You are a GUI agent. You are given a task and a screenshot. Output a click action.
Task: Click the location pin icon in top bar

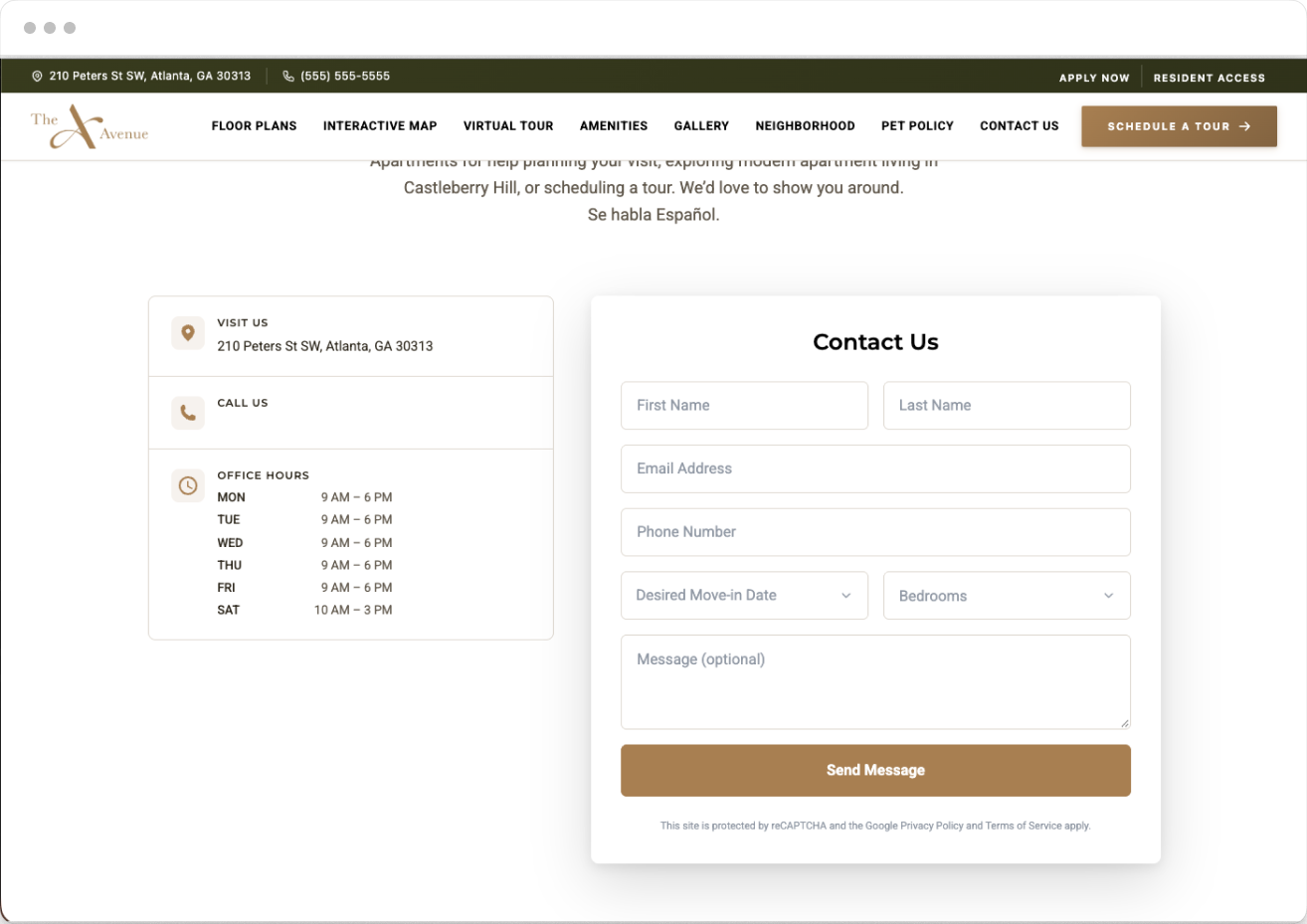(x=37, y=77)
